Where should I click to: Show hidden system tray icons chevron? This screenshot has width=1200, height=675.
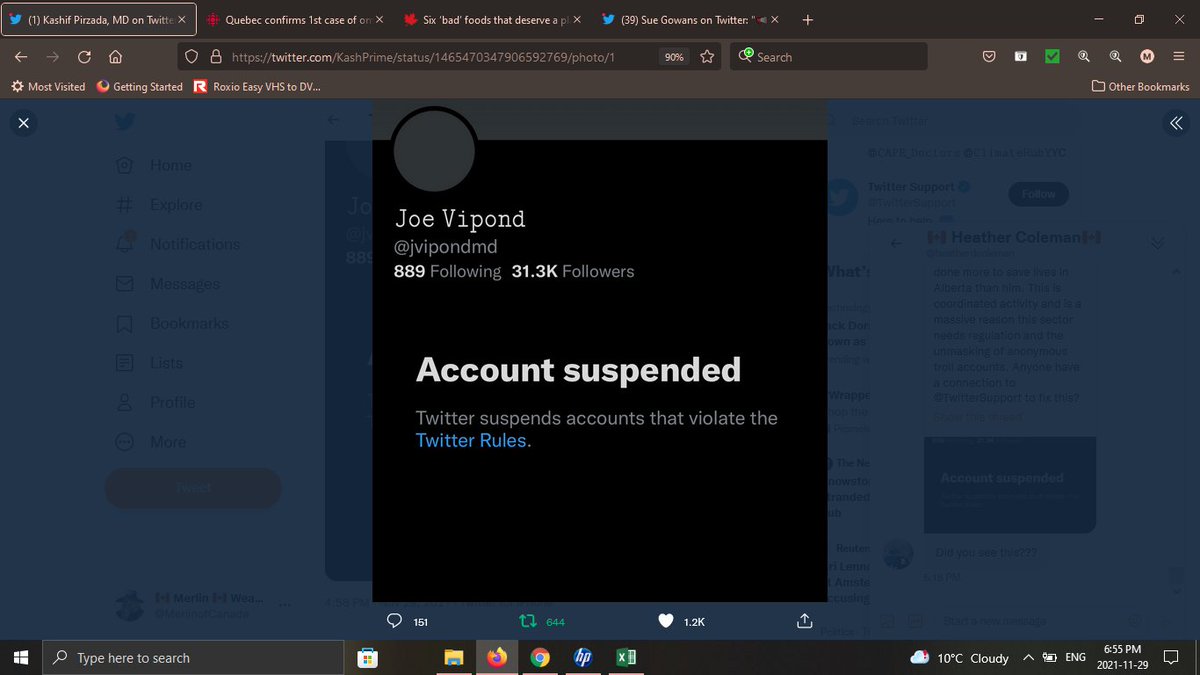(x=1028, y=658)
